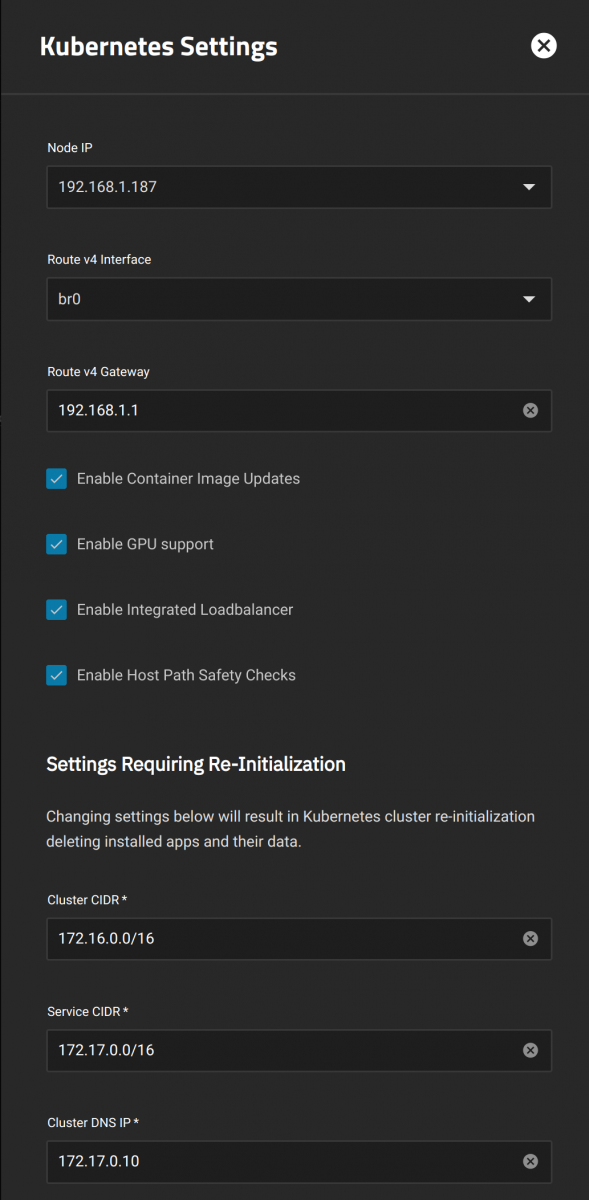The height and width of the screenshot is (1200, 589).
Task: Click the Enable GPU support label text
Action: 145,544
